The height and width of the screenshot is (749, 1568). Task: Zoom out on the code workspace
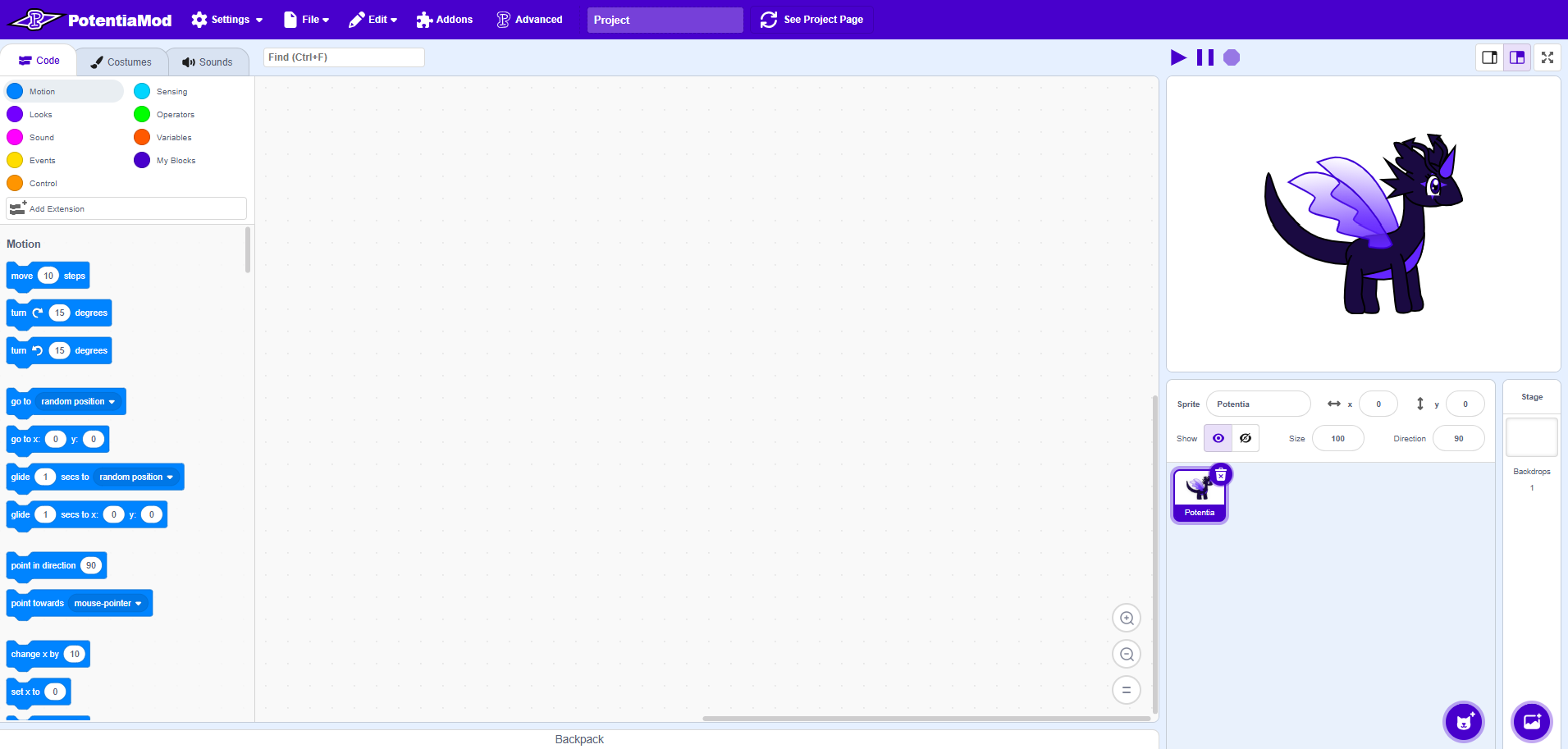1127,654
